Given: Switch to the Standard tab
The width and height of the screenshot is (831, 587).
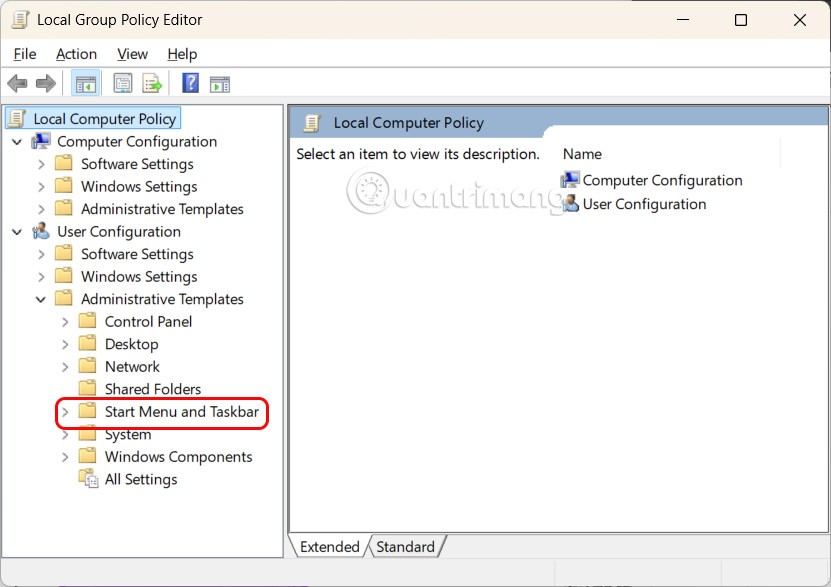Looking at the screenshot, I should tap(405, 546).
